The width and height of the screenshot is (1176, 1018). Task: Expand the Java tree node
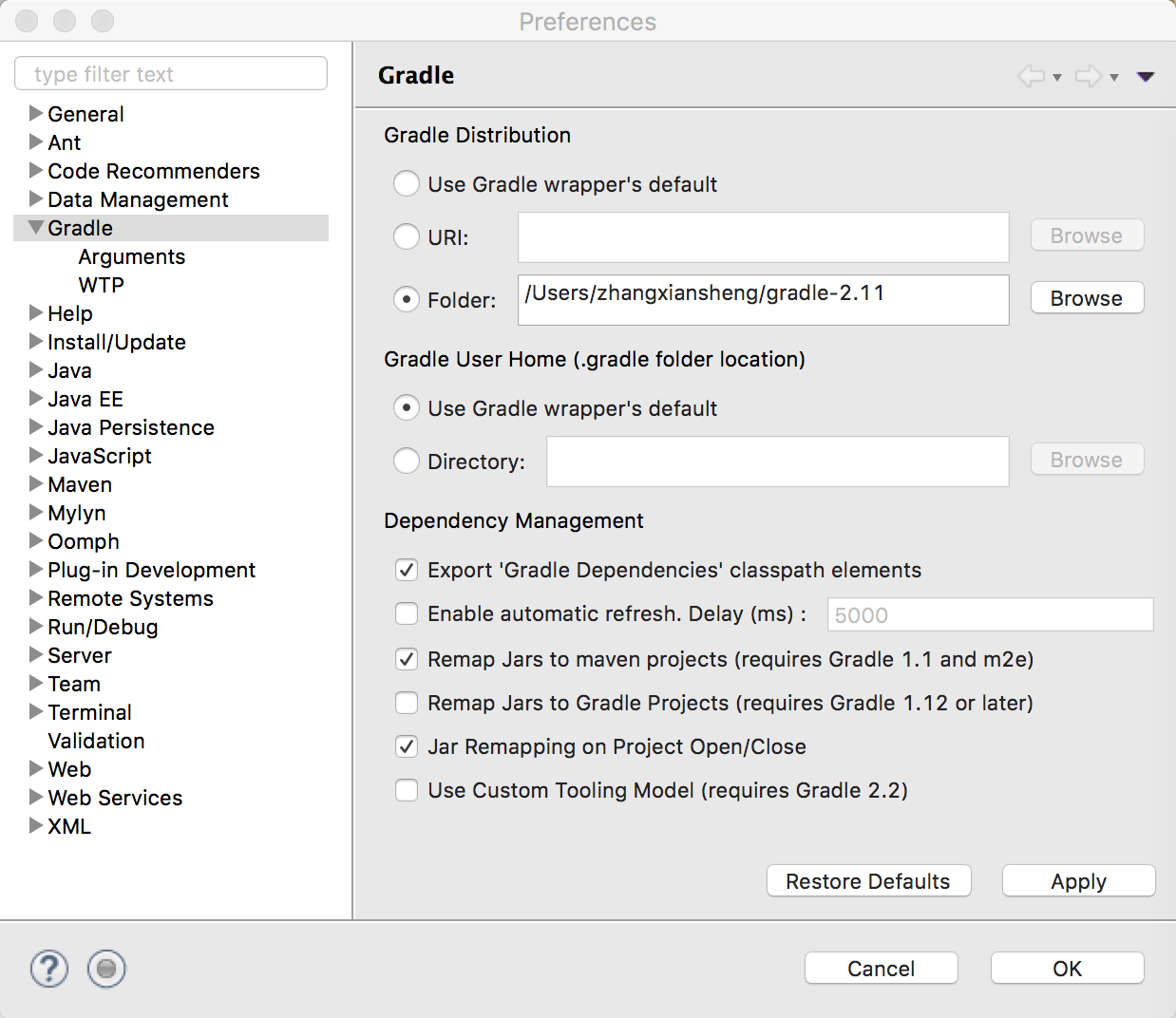point(36,369)
